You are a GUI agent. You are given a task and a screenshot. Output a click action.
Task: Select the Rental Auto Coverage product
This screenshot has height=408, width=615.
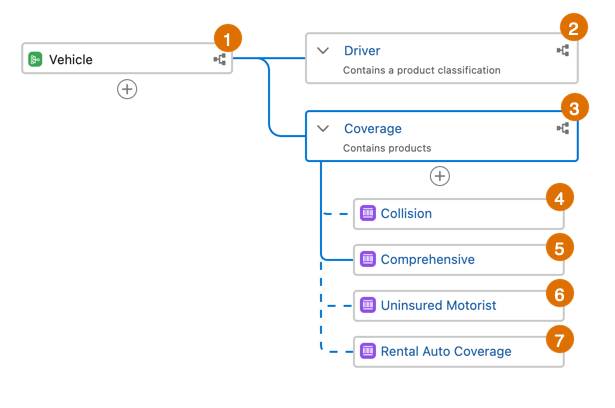[x=459, y=352]
